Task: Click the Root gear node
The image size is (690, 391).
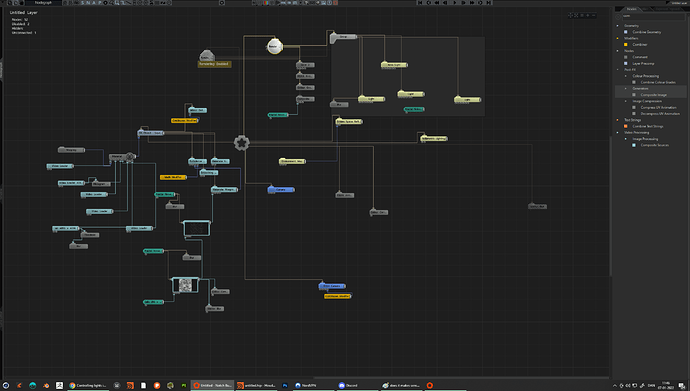Action: pyautogui.click(x=241, y=143)
